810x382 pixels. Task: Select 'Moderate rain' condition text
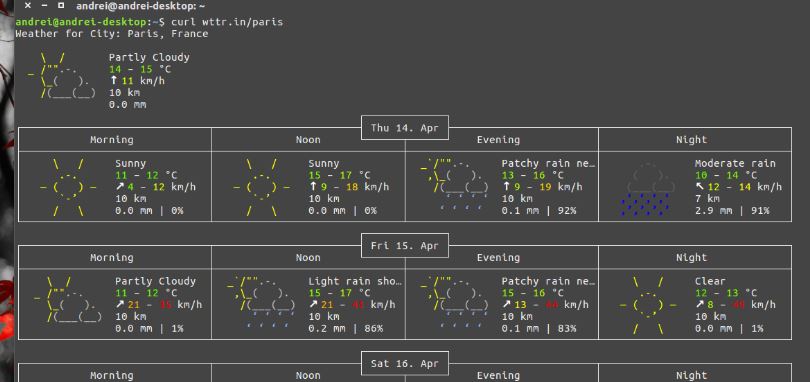(735, 163)
